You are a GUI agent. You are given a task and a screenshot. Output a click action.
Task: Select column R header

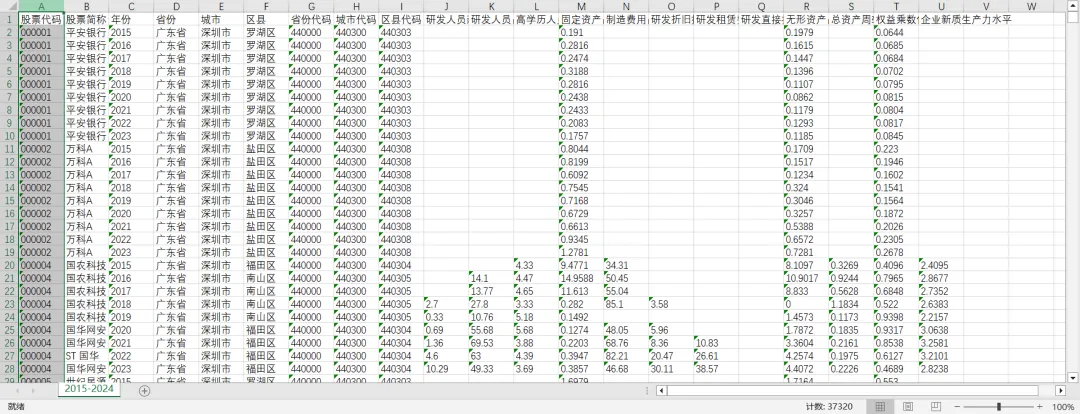[806, 7]
